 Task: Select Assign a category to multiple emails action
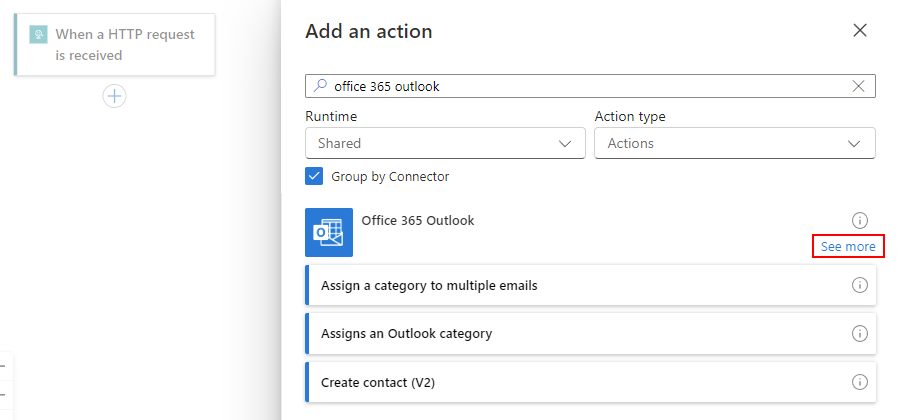(x=430, y=285)
